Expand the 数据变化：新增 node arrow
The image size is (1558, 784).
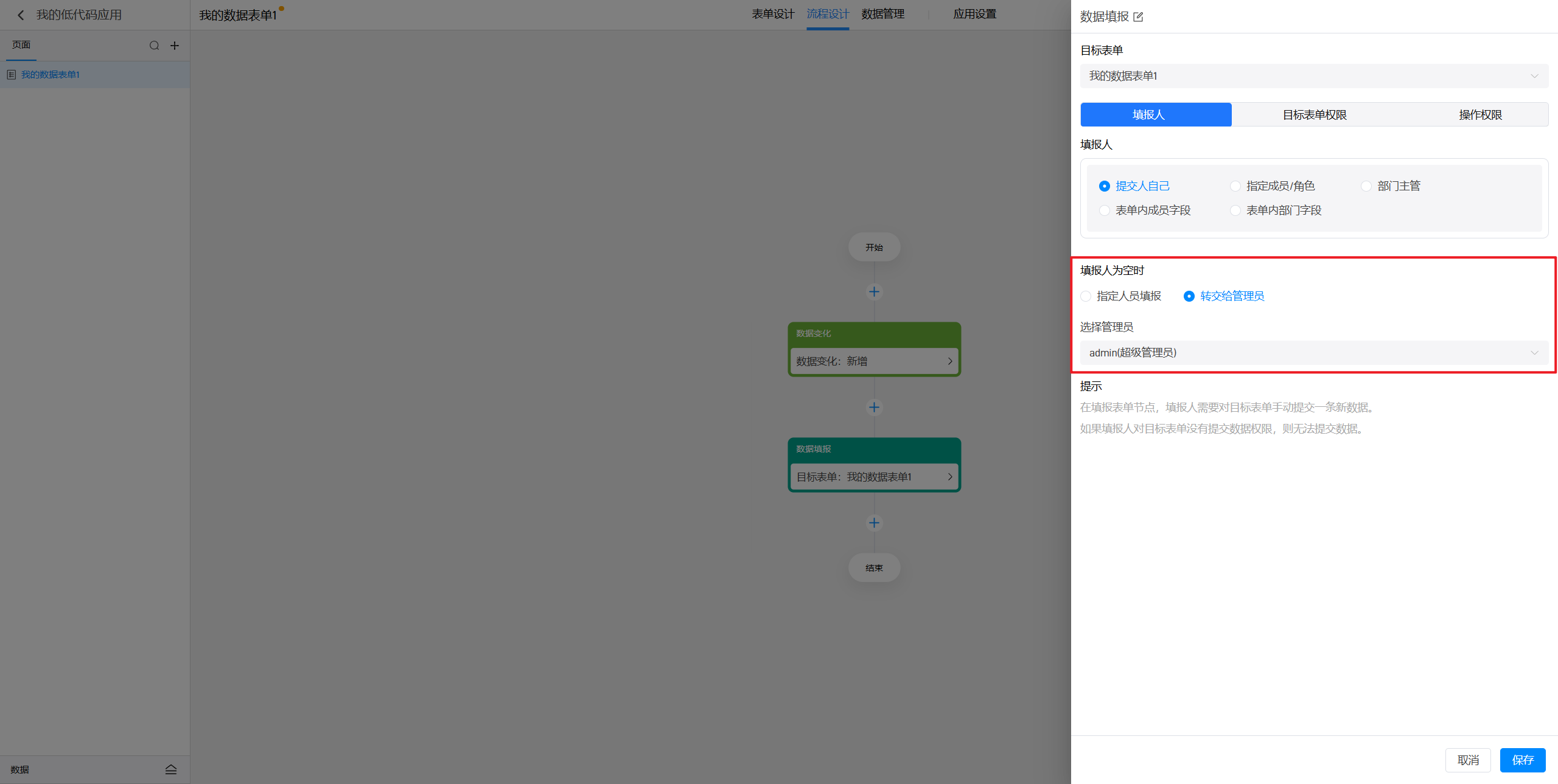949,361
